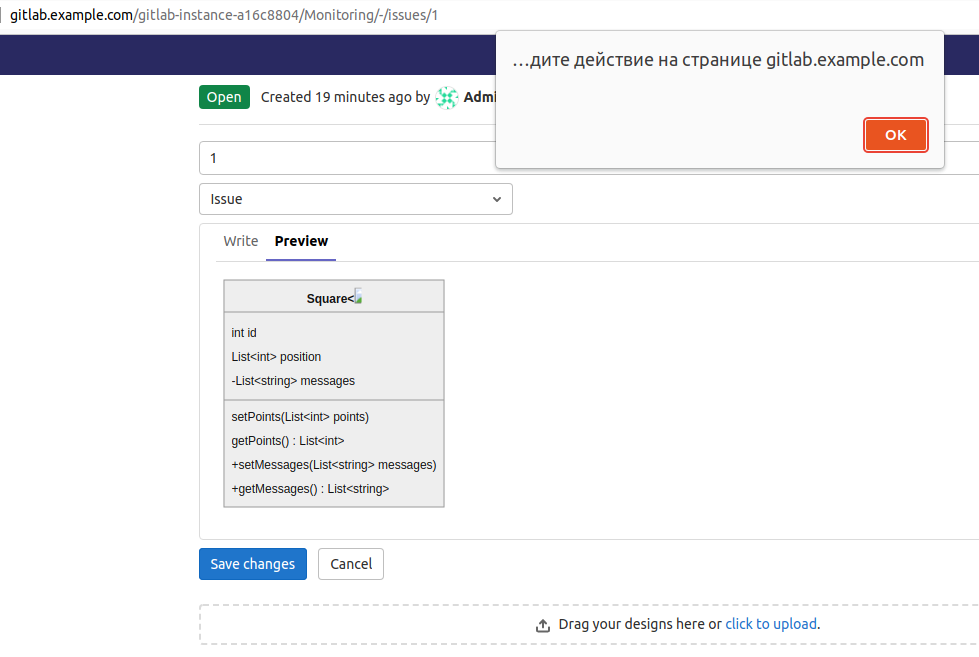Cancel editing the issue

tap(351, 564)
